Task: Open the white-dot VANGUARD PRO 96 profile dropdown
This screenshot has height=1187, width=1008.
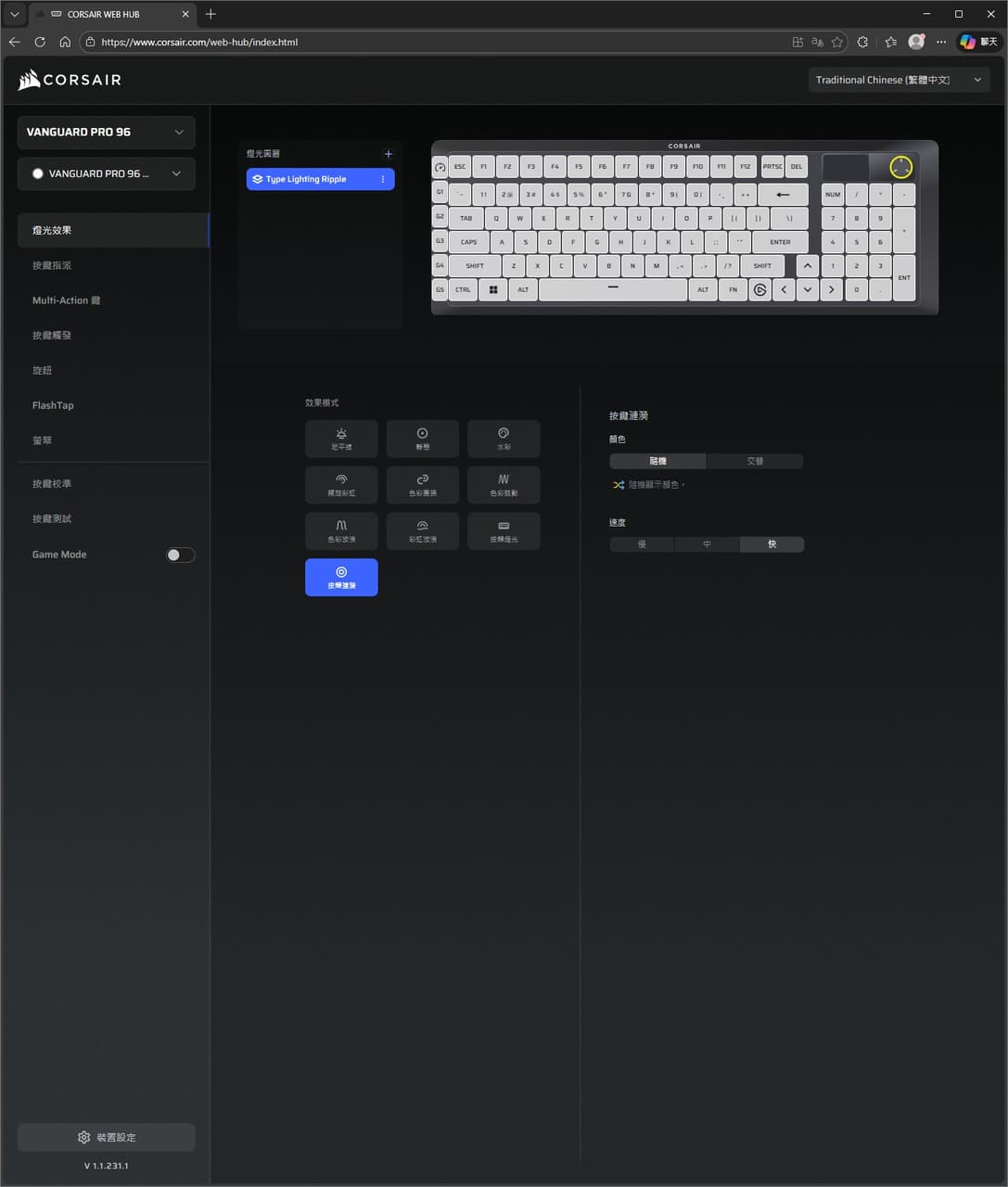Action: tap(107, 173)
